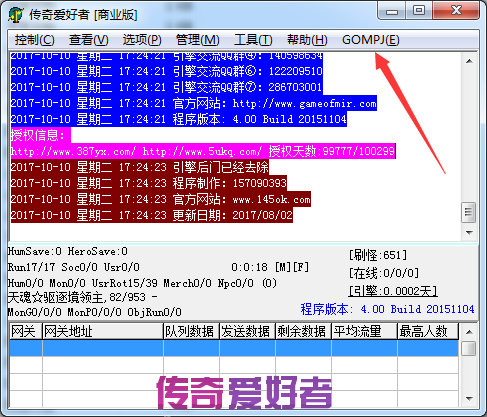Image resolution: width=487 pixels, height=417 pixels.
Task: Click log line 官方网站: http://www.gameofmir.com
Action: 194,103
